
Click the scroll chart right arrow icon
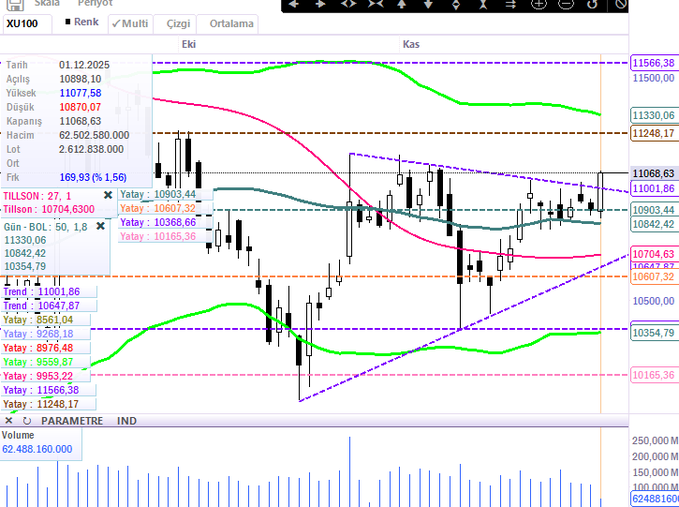(x=321, y=4)
